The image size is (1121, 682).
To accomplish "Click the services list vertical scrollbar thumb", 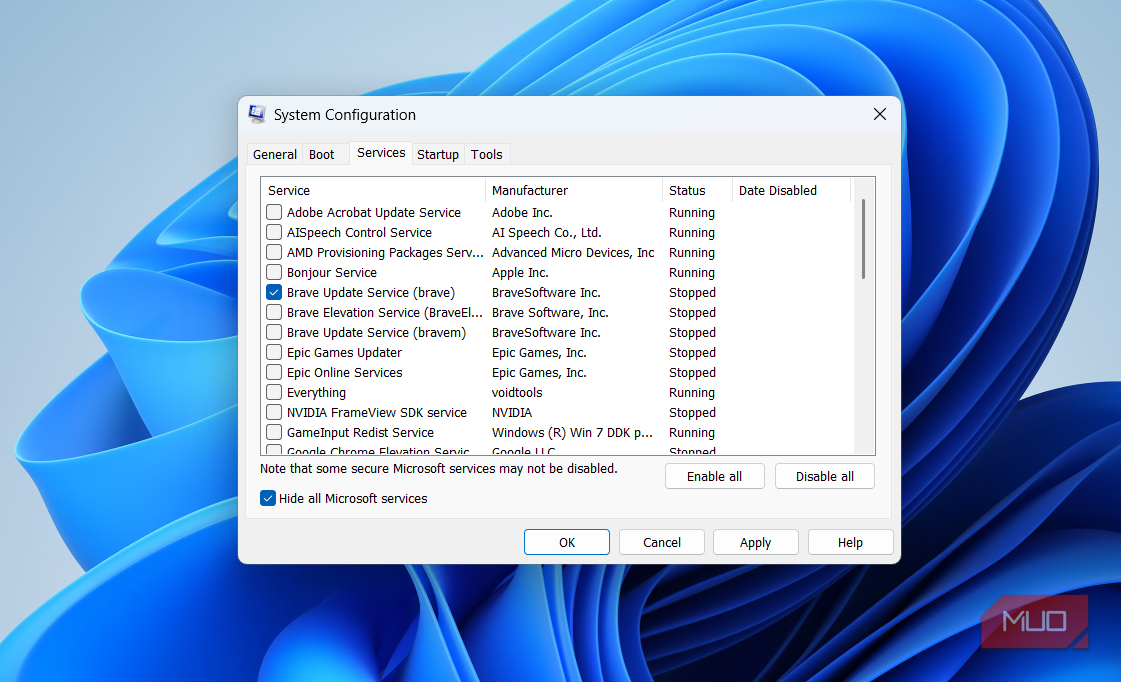I will coord(864,239).
